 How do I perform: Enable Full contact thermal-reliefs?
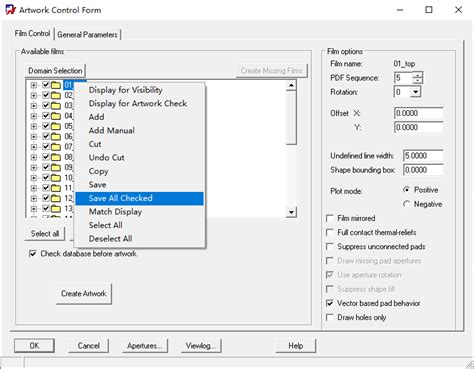point(330,232)
